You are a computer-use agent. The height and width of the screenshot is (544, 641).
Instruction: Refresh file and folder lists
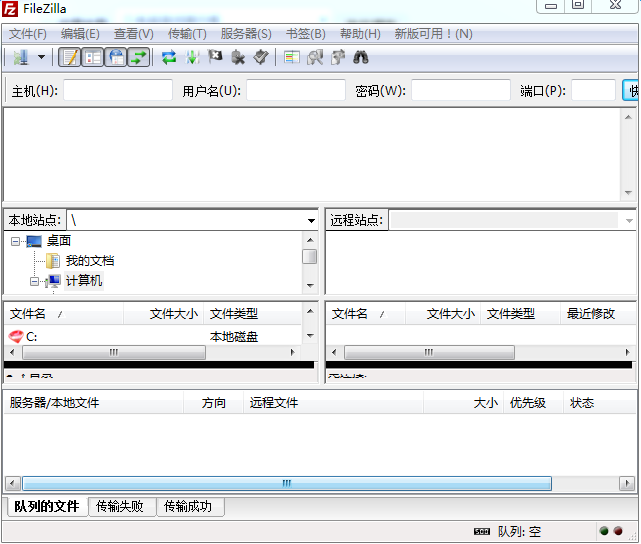(169, 57)
